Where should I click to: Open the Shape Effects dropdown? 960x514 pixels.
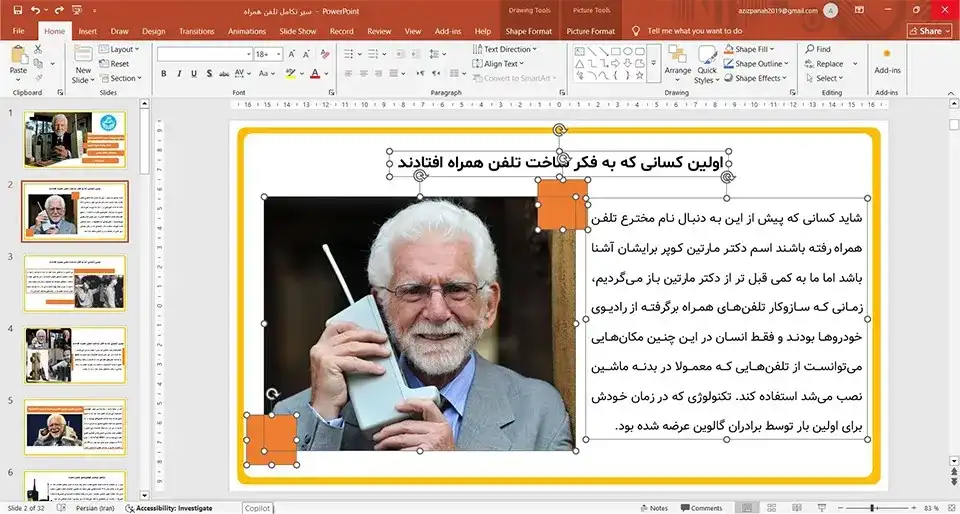pyautogui.click(x=756, y=78)
